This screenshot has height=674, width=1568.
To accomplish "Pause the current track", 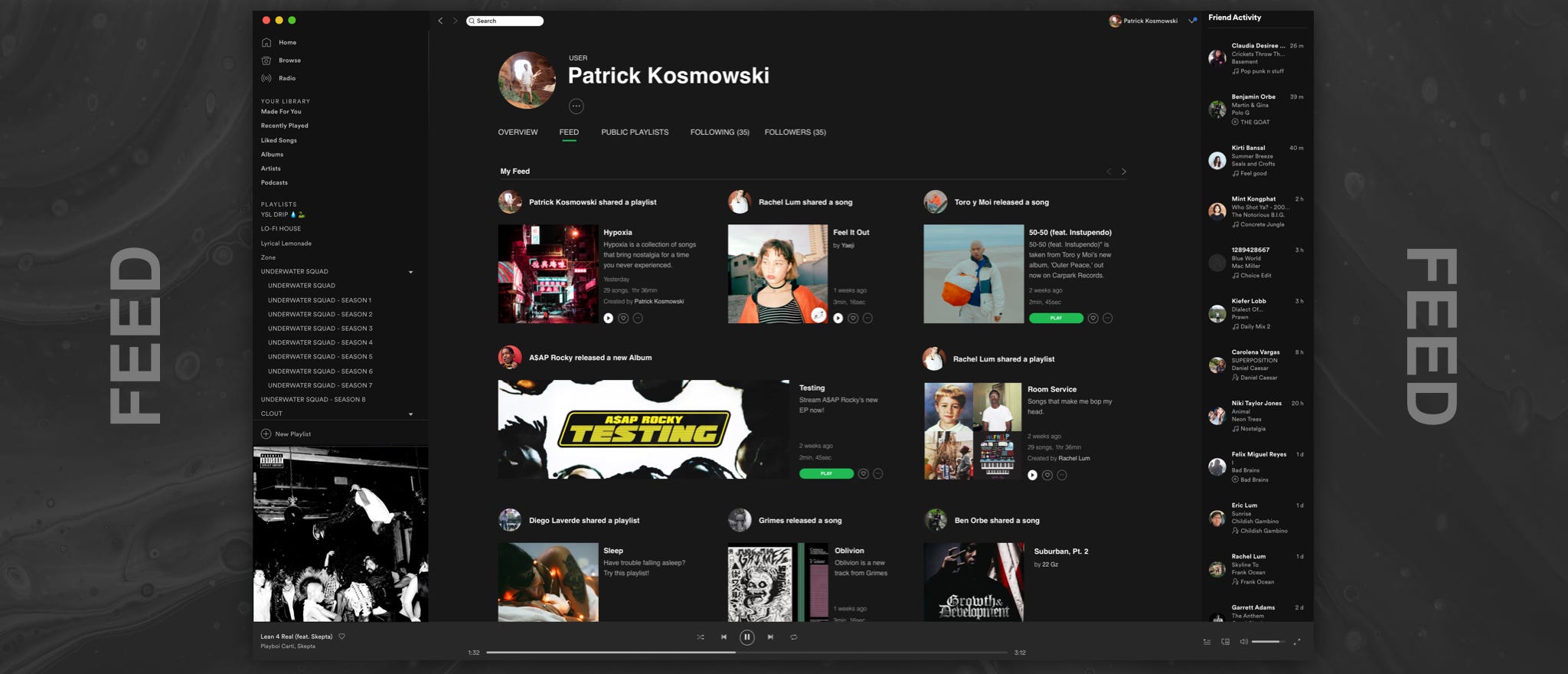I will 747,636.
